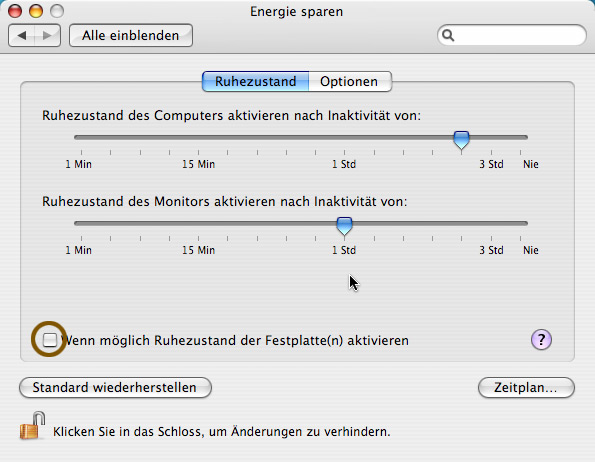The width and height of the screenshot is (595, 462).
Task: Click Standard wiederherstellen button
Action: 115,388
